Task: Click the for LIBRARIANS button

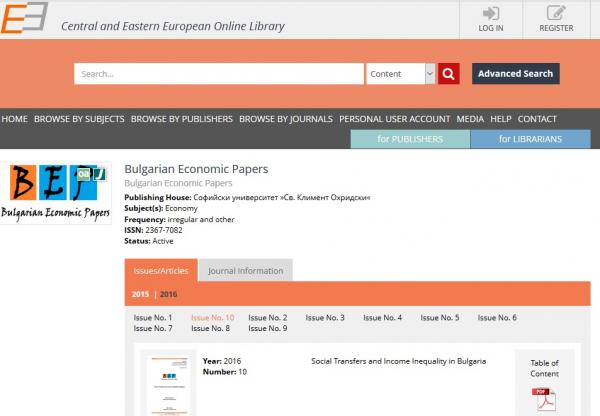Action: click(x=530, y=139)
